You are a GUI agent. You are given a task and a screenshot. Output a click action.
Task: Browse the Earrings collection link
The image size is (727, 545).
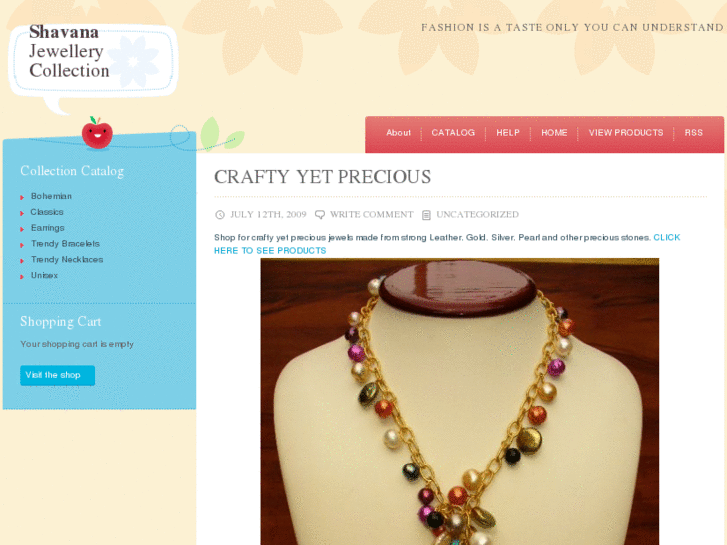47,228
